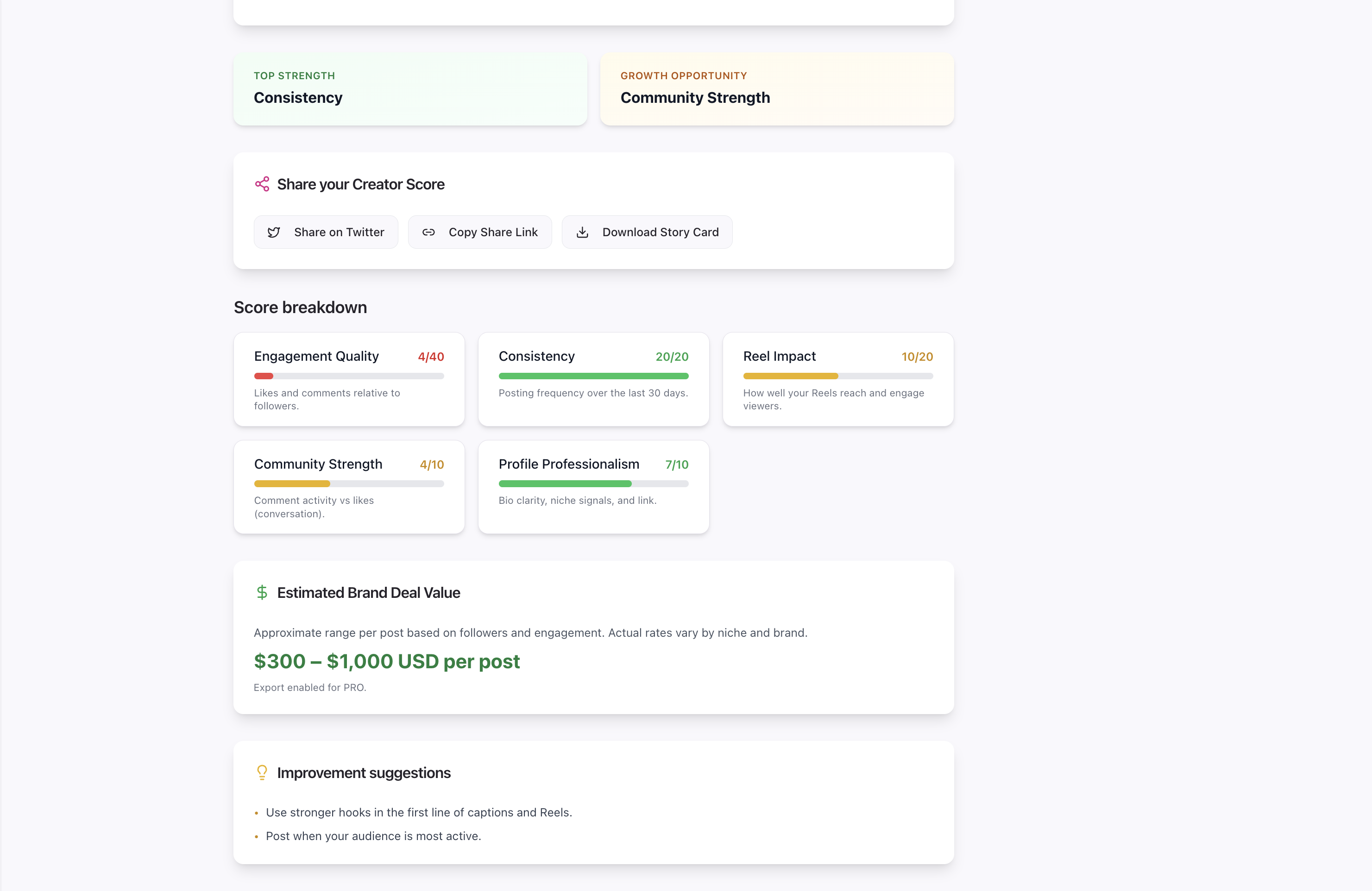Click the Improvement suggestions heading
The height and width of the screenshot is (891, 1372).
(364, 773)
